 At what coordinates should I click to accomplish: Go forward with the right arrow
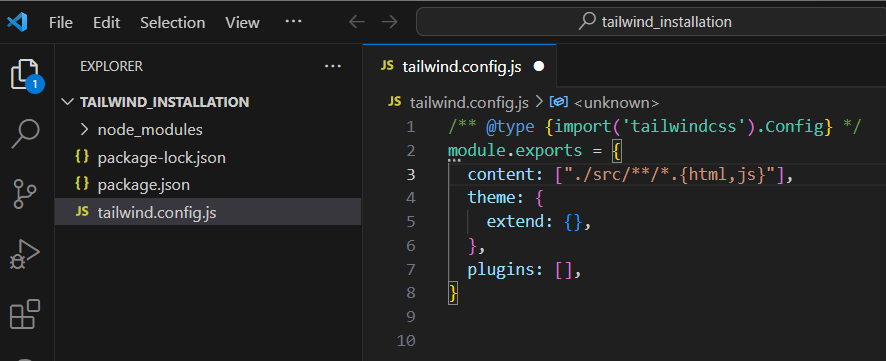click(x=389, y=22)
